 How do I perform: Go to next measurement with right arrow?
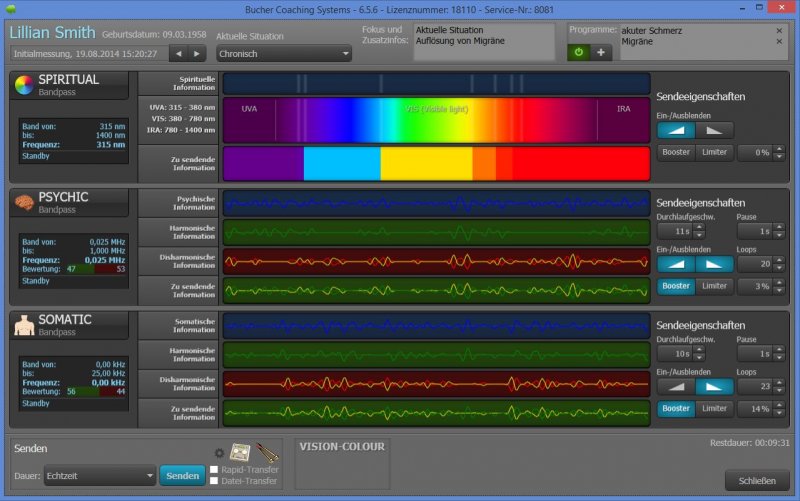197,54
